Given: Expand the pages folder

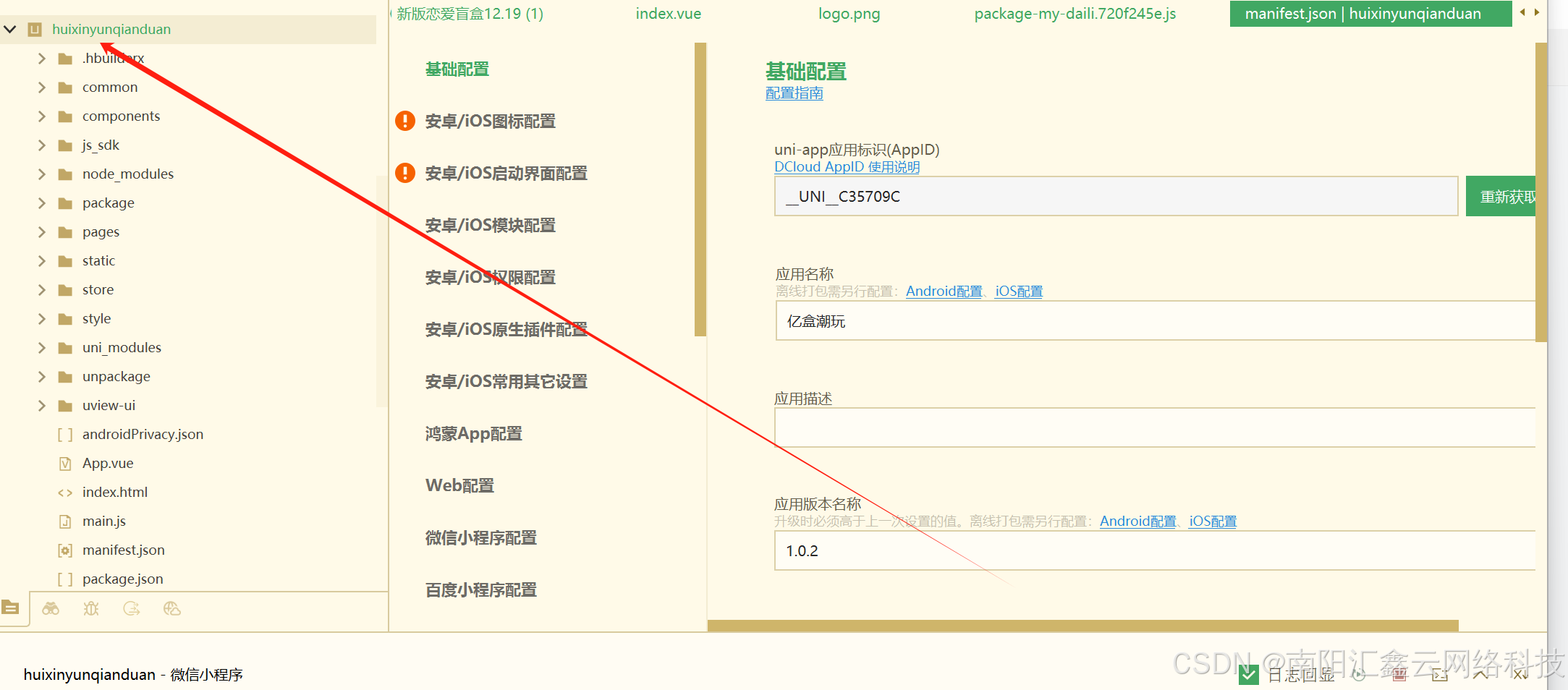Looking at the screenshot, I should coord(41,232).
